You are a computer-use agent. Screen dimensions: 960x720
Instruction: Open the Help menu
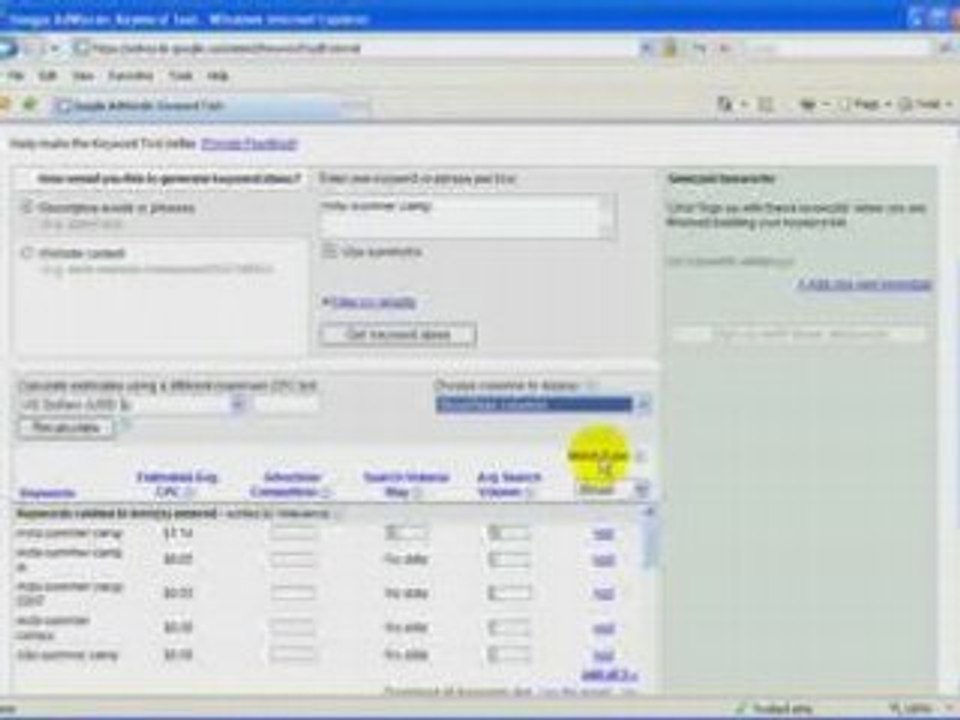coord(217,76)
